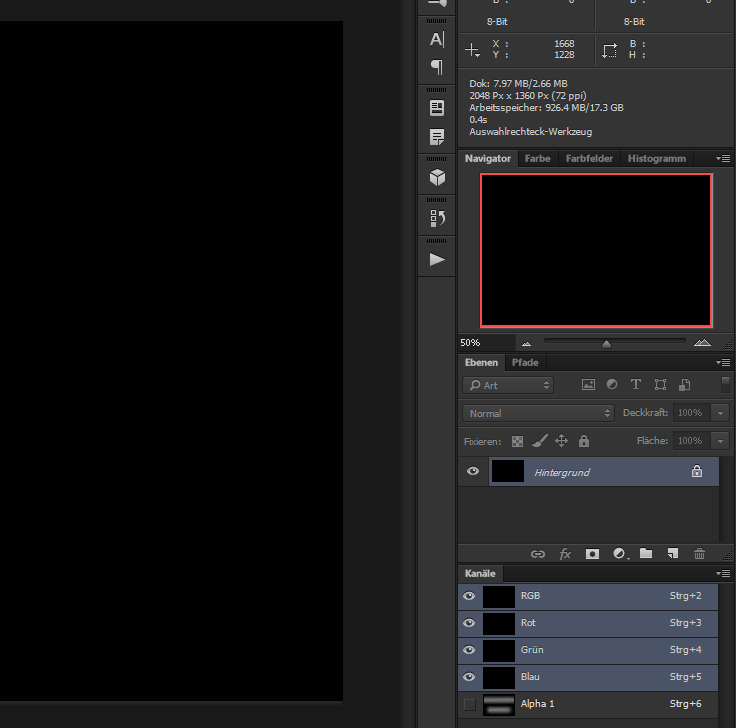Switch to the Histogramm tab

pos(657,159)
